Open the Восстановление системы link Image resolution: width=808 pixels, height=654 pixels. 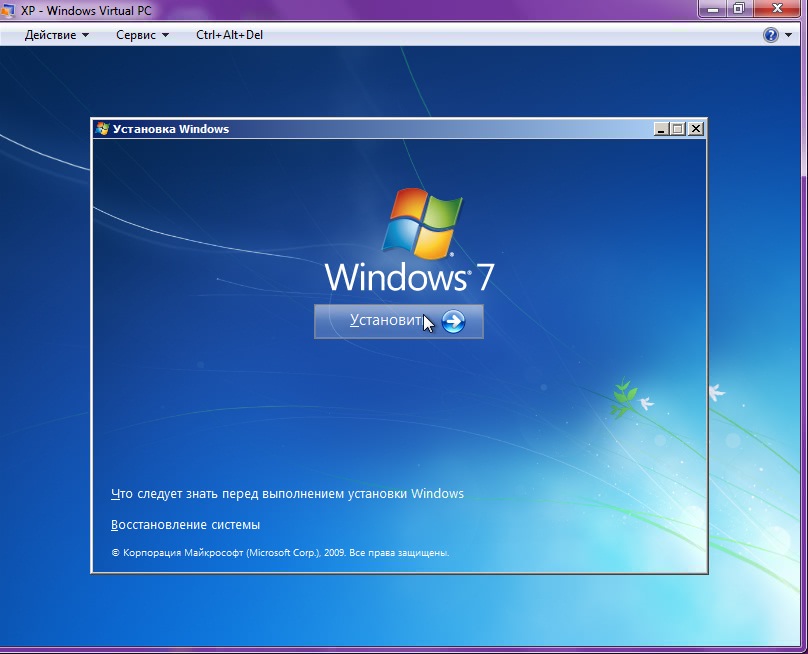click(x=186, y=525)
